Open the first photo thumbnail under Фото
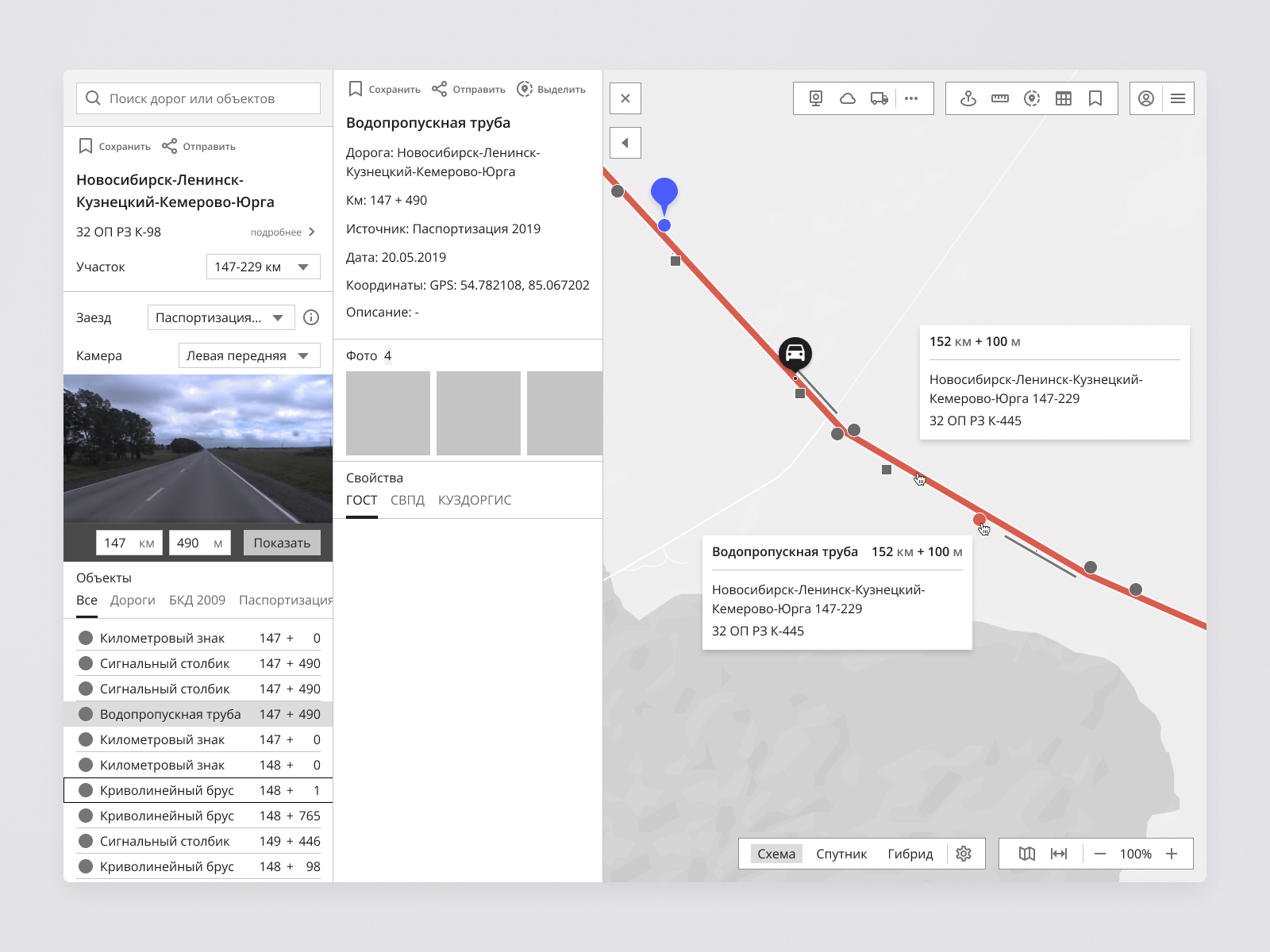The height and width of the screenshot is (952, 1270). (388, 413)
